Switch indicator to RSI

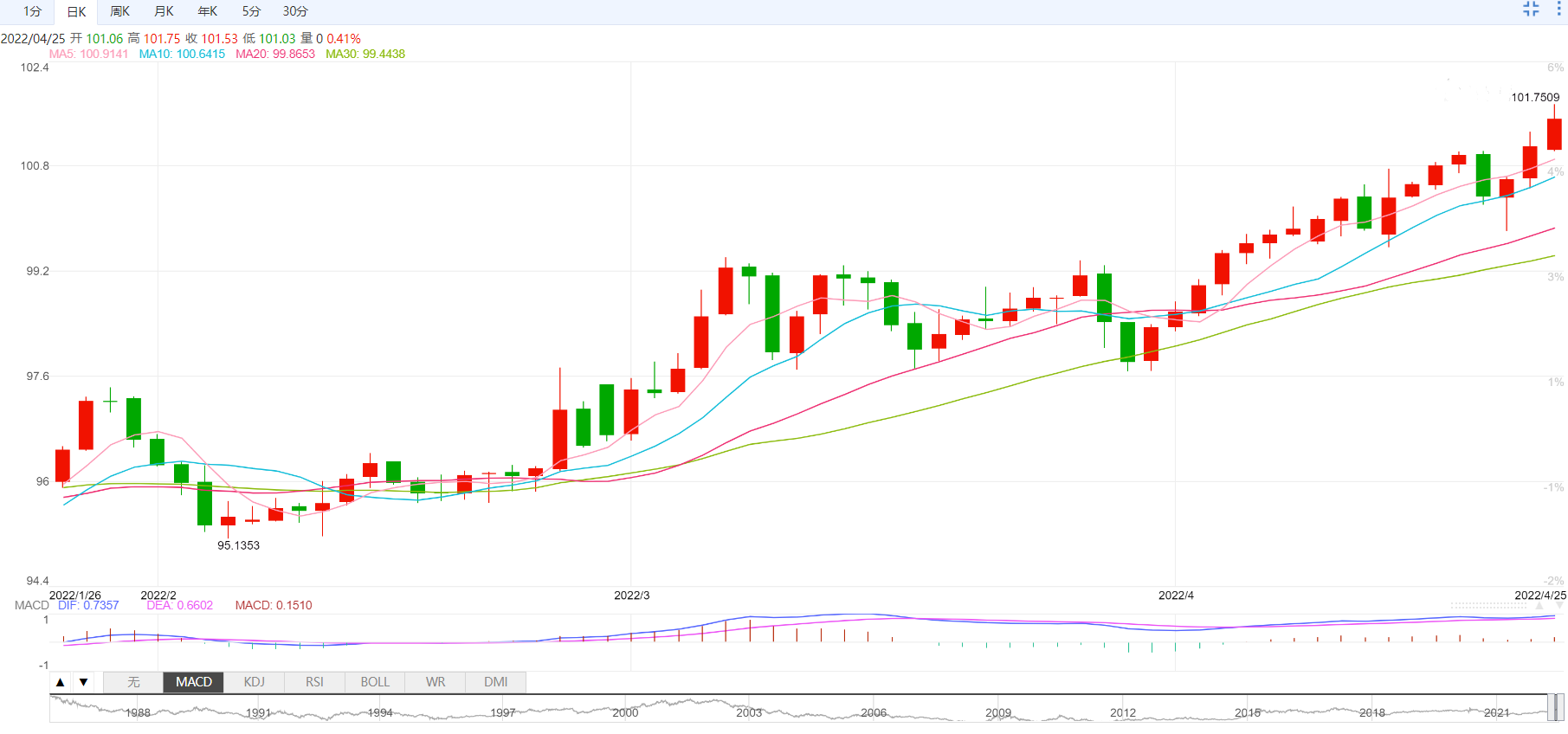314,682
